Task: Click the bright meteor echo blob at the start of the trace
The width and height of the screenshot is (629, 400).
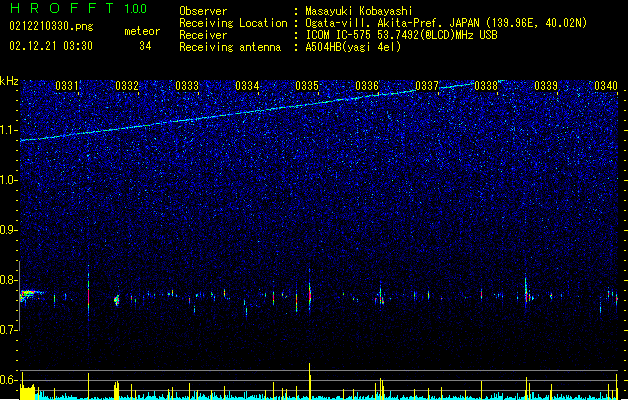Action: coord(29,296)
